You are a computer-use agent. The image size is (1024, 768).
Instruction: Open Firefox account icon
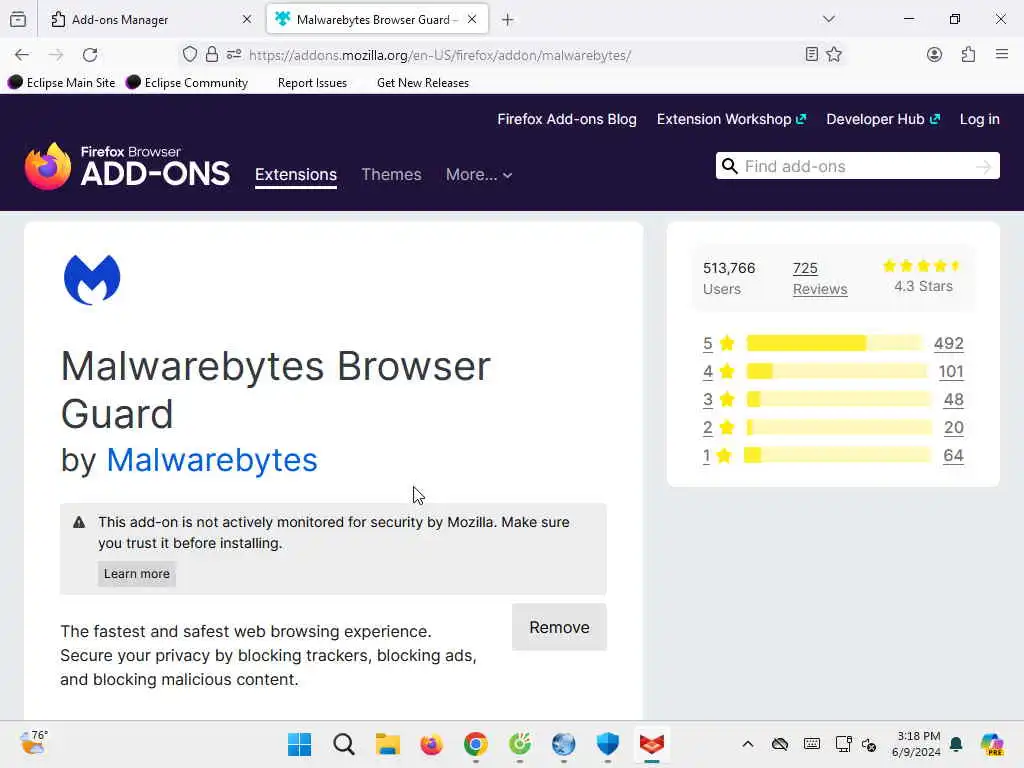coord(934,55)
